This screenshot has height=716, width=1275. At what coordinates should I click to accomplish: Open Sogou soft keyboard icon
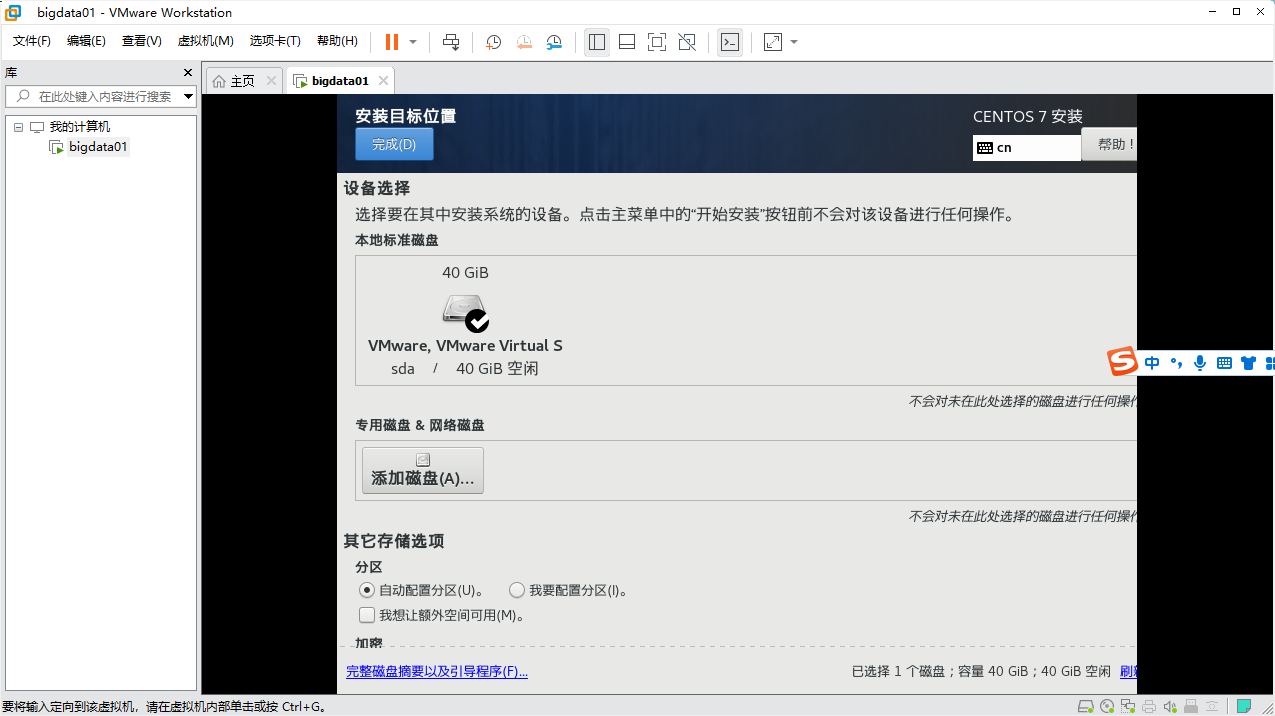(1224, 363)
